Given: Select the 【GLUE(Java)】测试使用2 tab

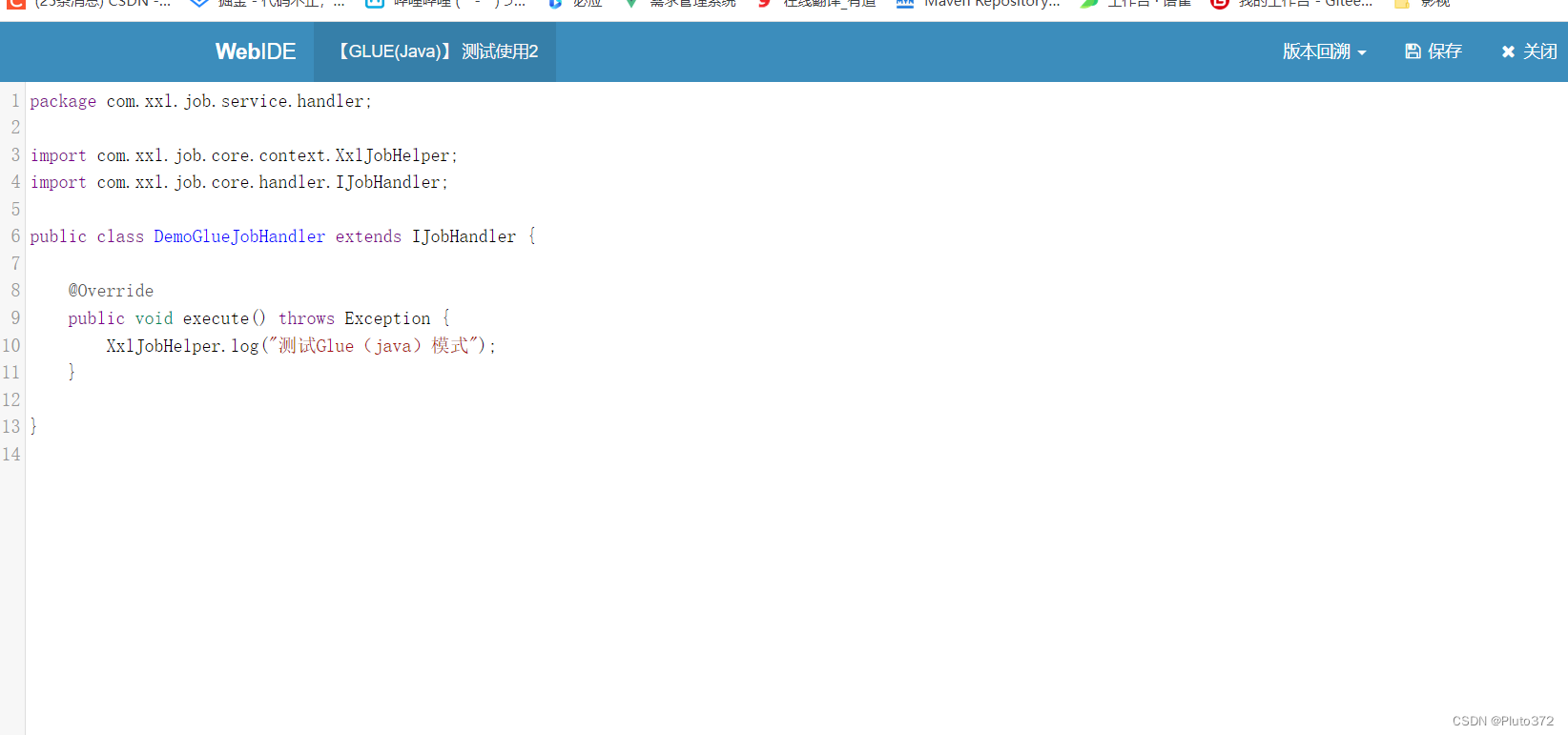Looking at the screenshot, I should (435, 51).
